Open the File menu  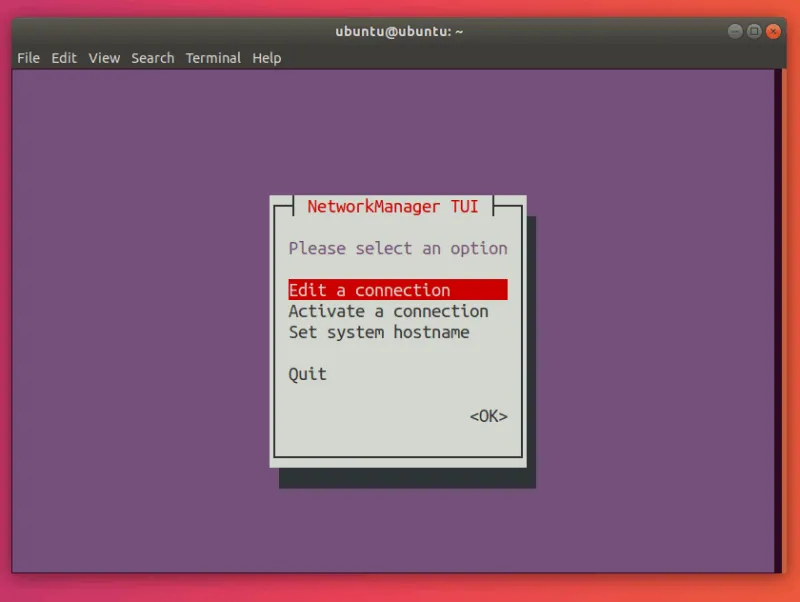click(x=28, y=58)
